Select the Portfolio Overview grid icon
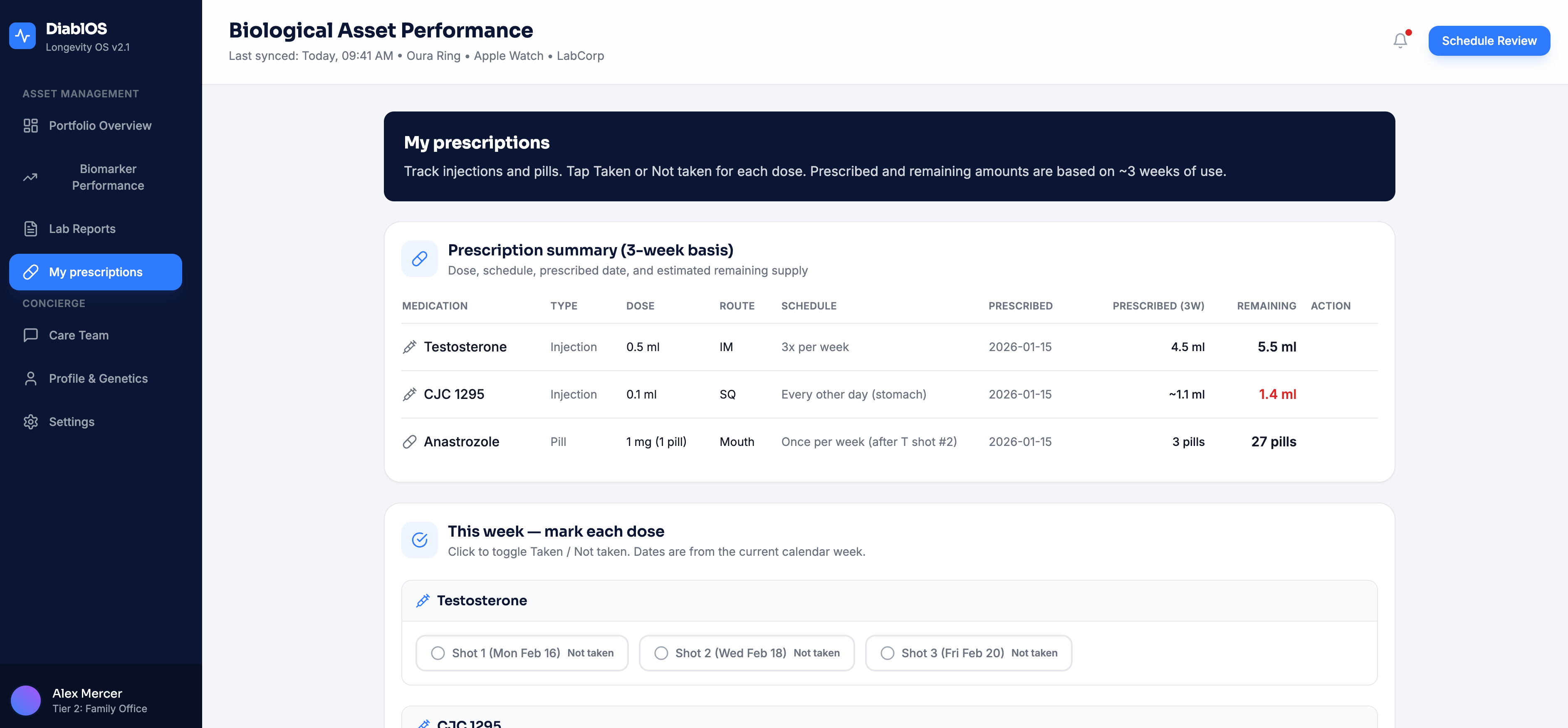The width and height of the screenshot is (1568, 728). (x=31, y=125)
